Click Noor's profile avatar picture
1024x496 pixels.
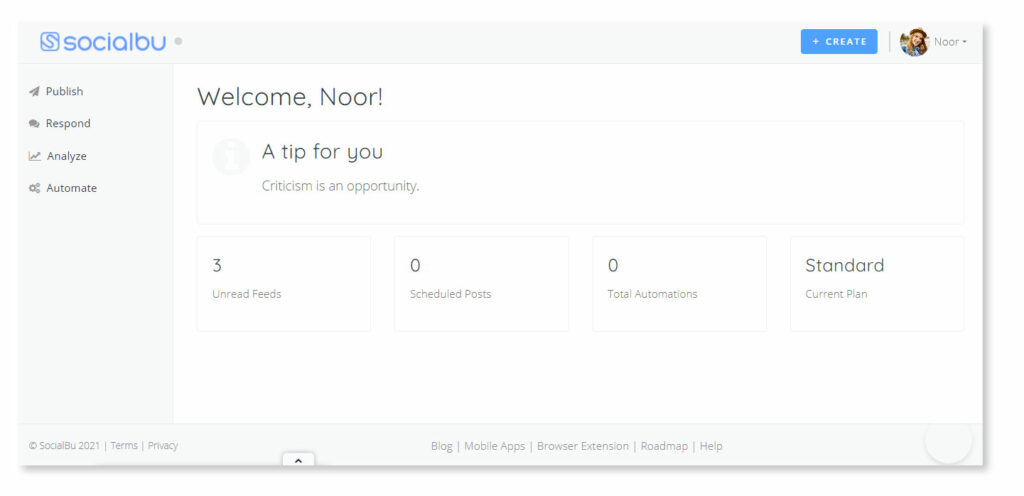[914, 42]
